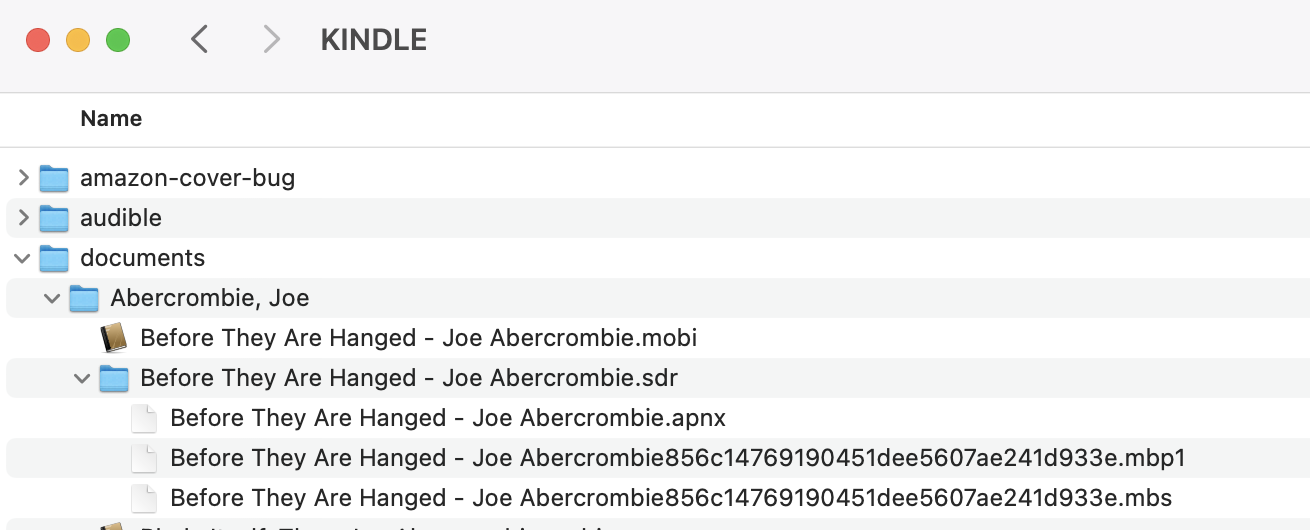
Task: Select the file name ending in .mbp1
Action: pyautogui.click(x=677, y=458)
